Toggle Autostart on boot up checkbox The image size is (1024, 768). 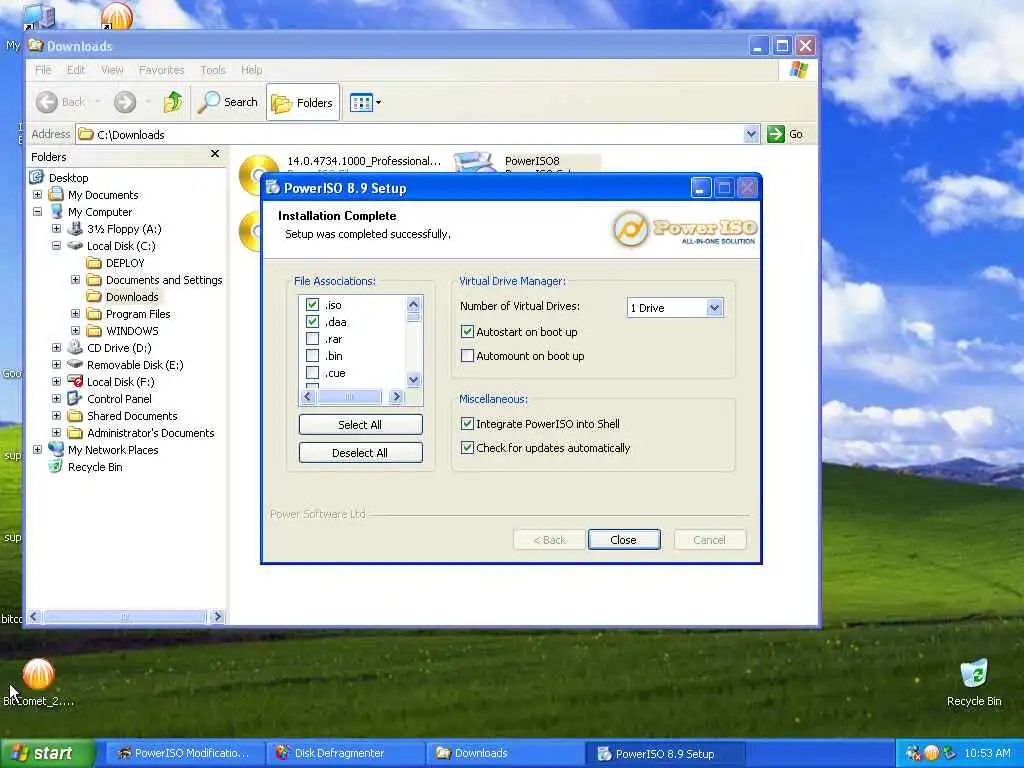click(467, 332)
